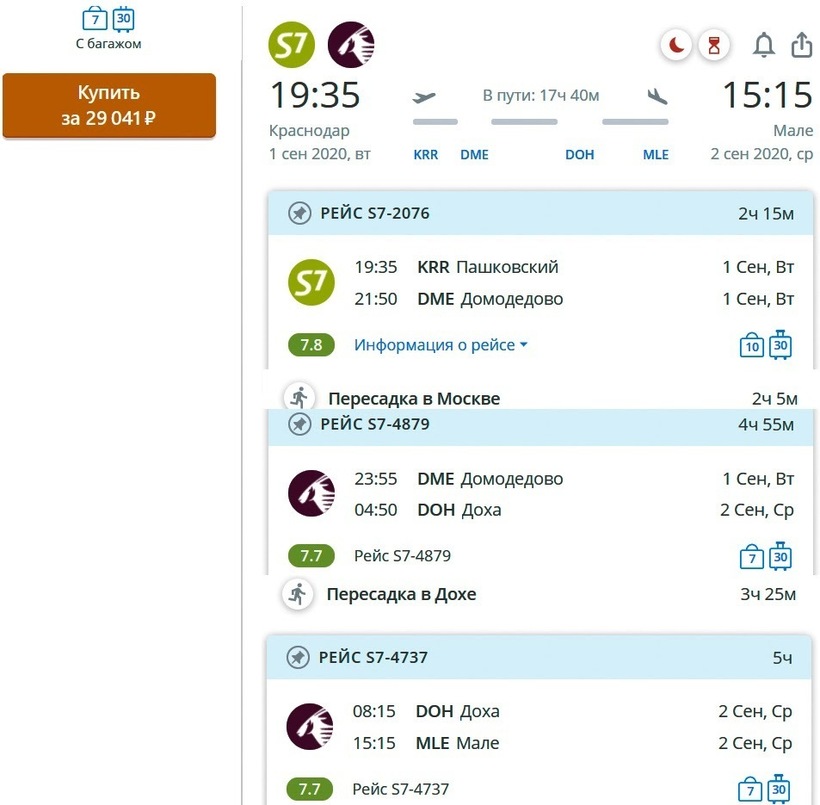This screenshot has height=805, width=820.
Task: Click the red hourglass layover icon
Action: coord(714,45)
